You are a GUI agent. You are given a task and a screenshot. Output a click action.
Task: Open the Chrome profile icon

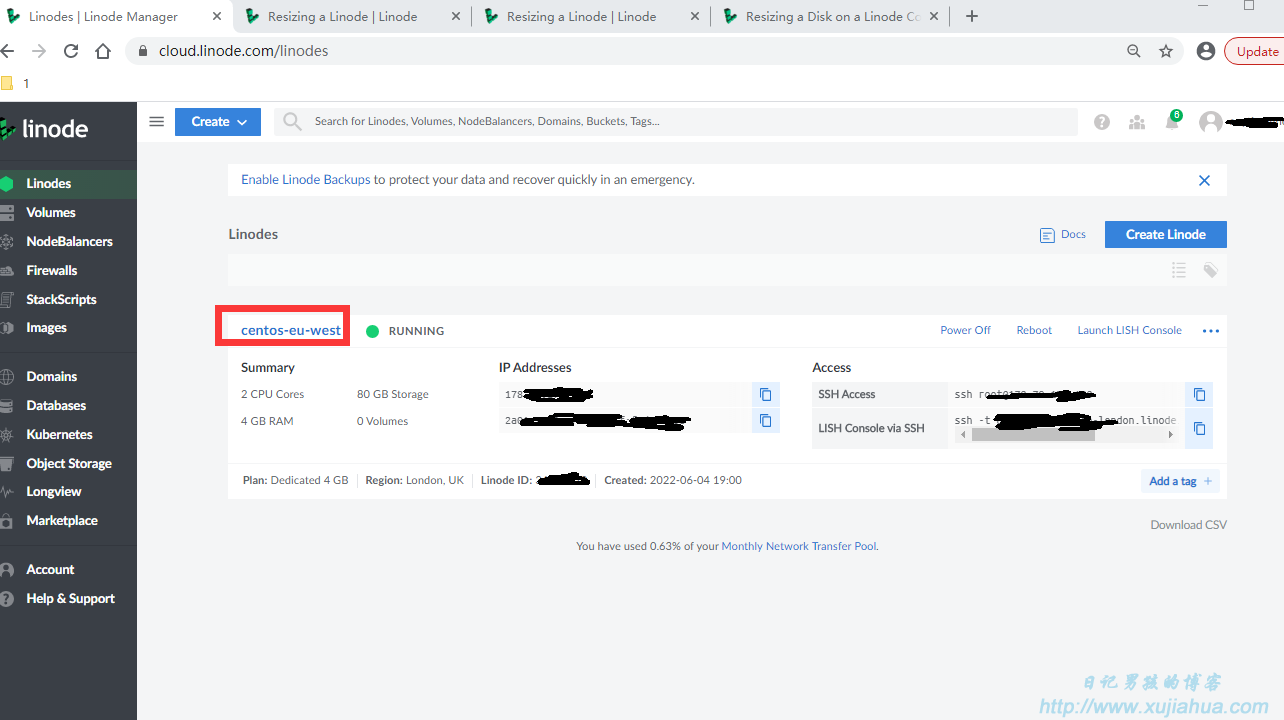1206,51
